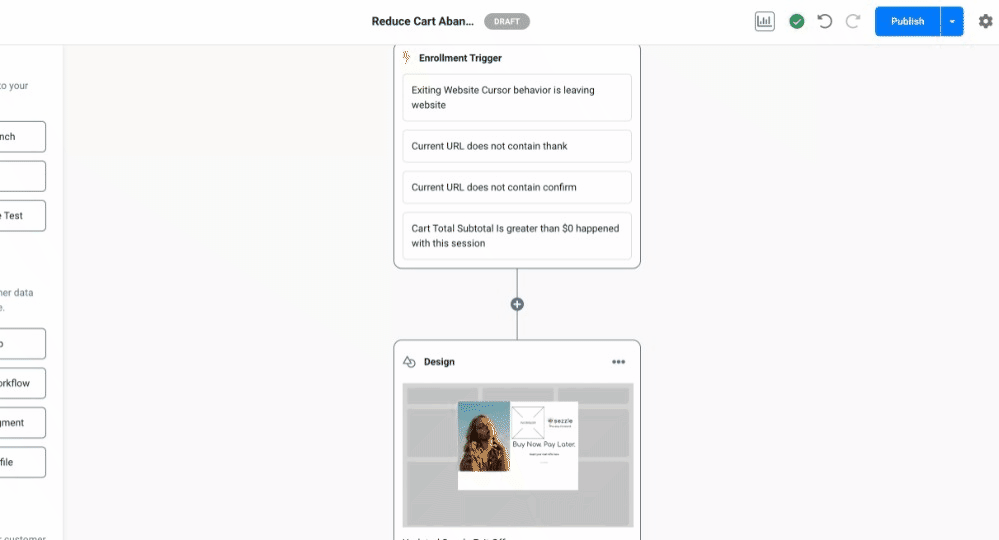
Task: Open the Cart Total Subtotal condition
Action: click(x=517, y=236)
